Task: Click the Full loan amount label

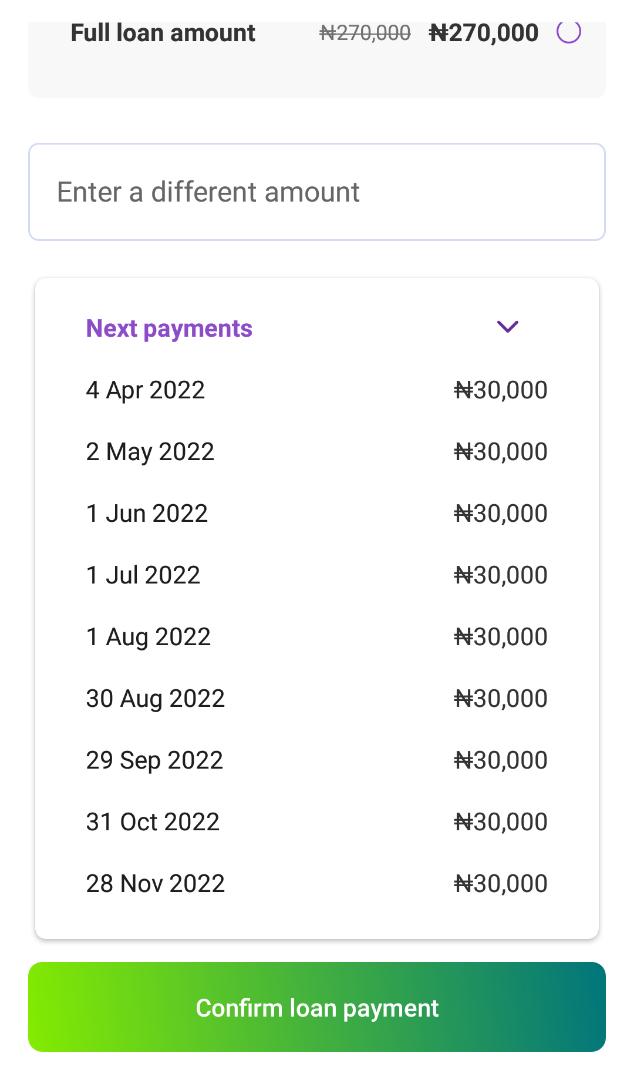Action: tap(162, 33)
